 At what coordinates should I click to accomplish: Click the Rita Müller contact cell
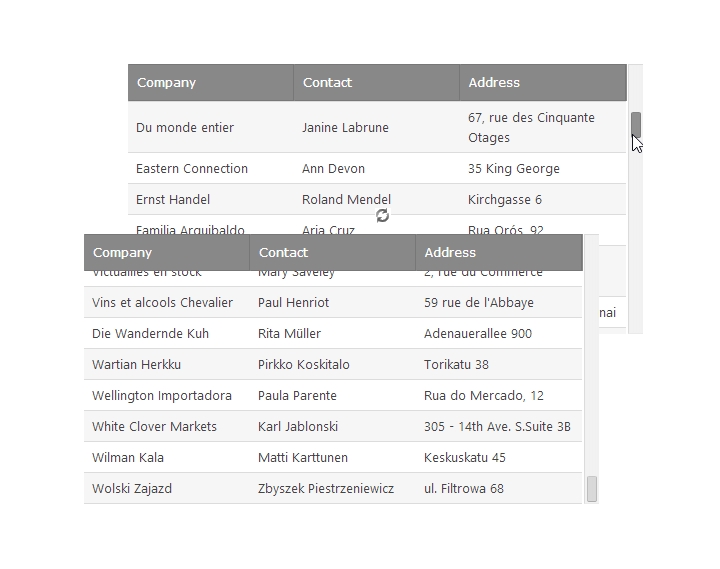pyautogui.click(x=332, y=333)
